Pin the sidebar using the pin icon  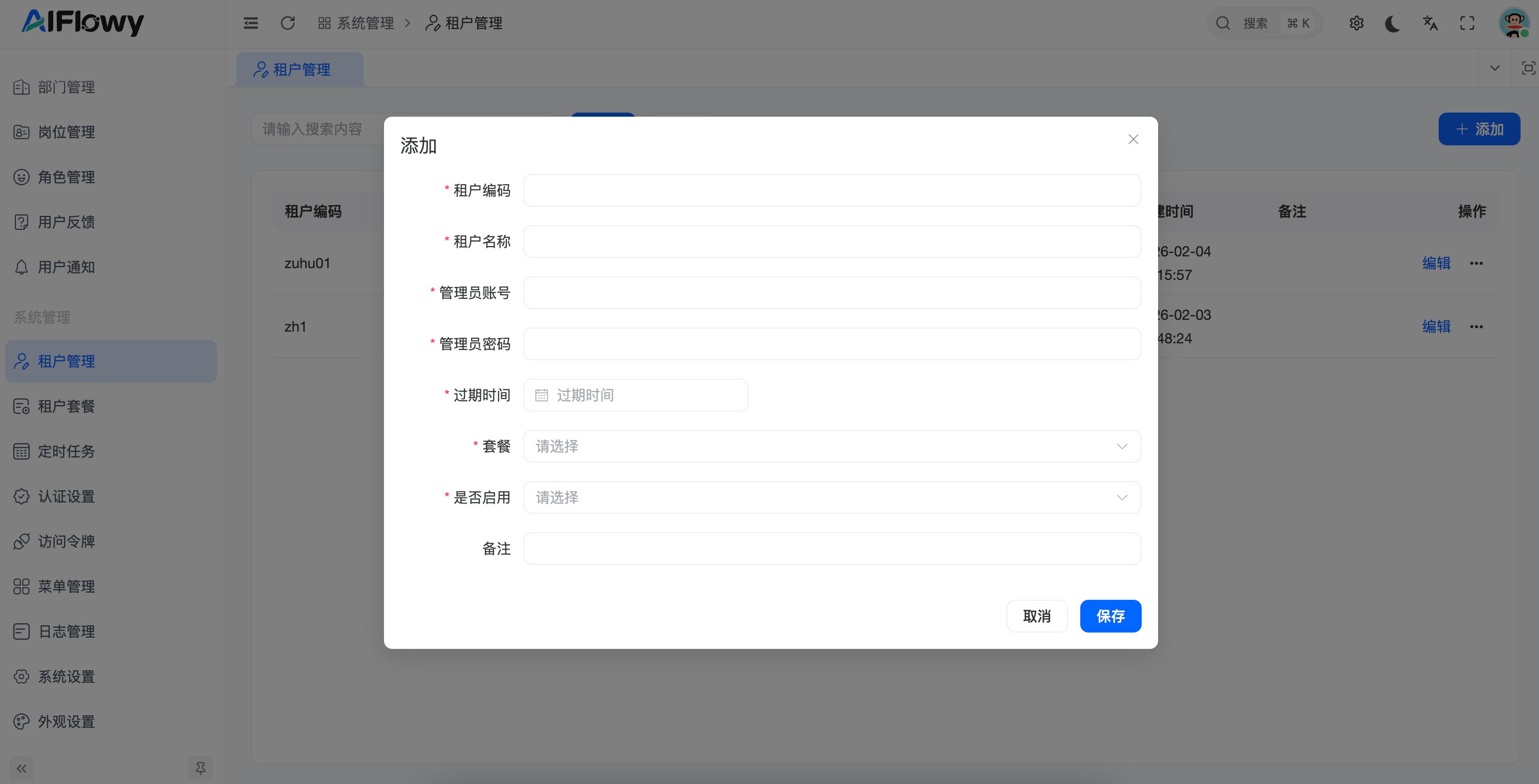tap(200, 768)
